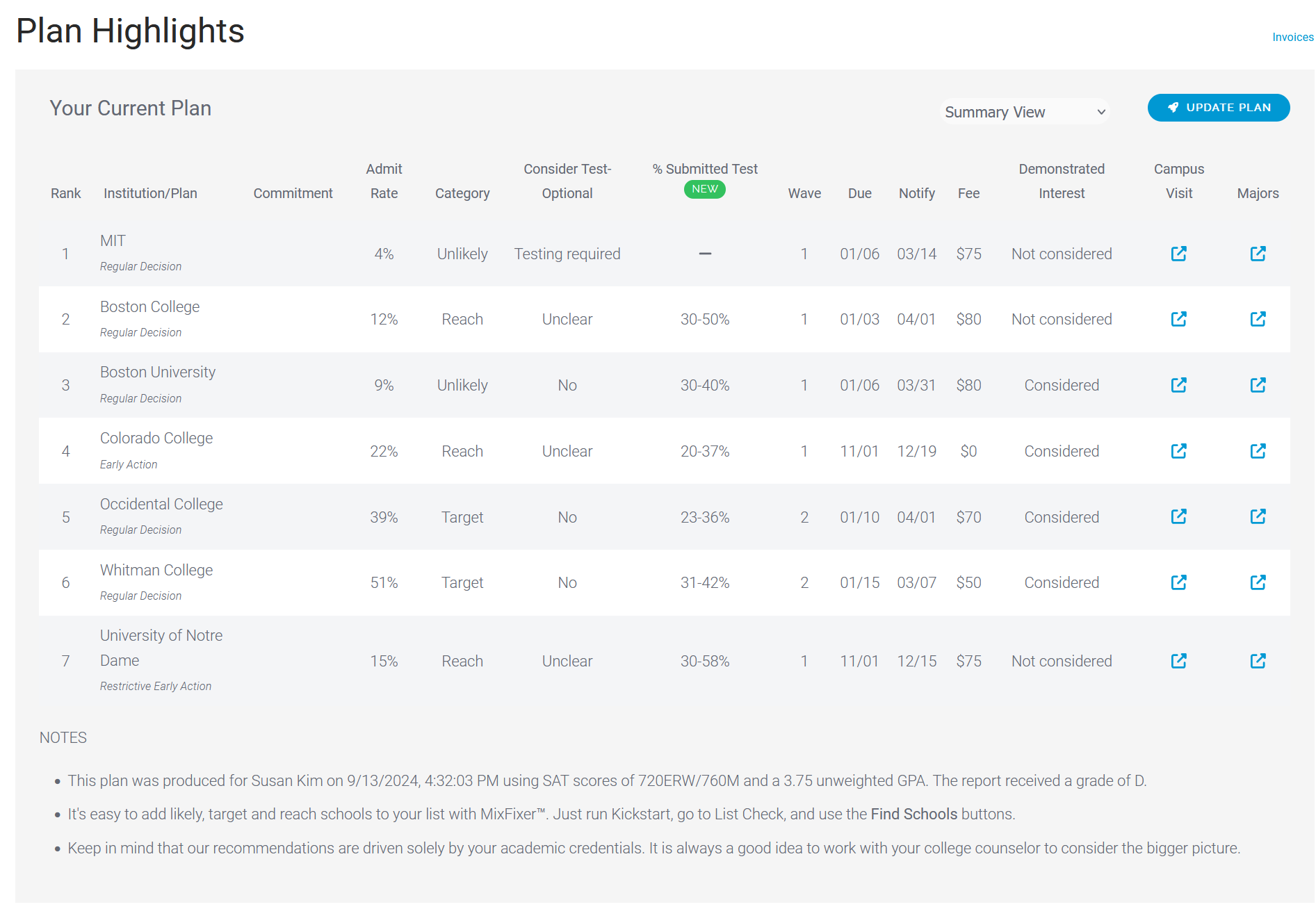Open the Summary View dropdown

coord(1024,112)
